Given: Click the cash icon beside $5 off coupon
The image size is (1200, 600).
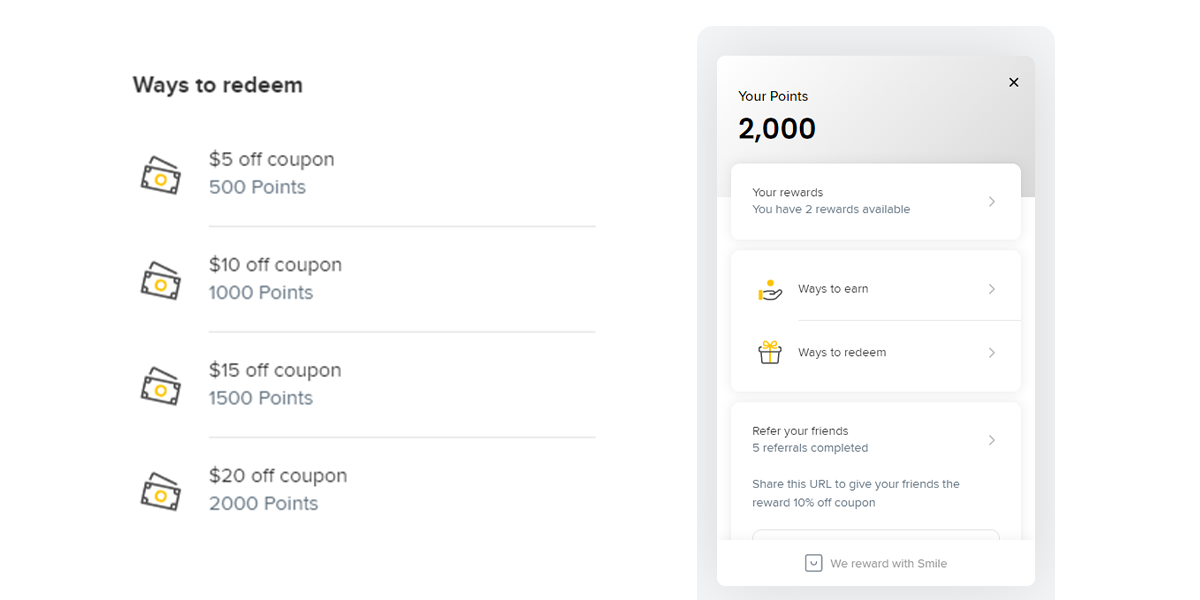Looking at the screenshot, I should pos(160,175).
